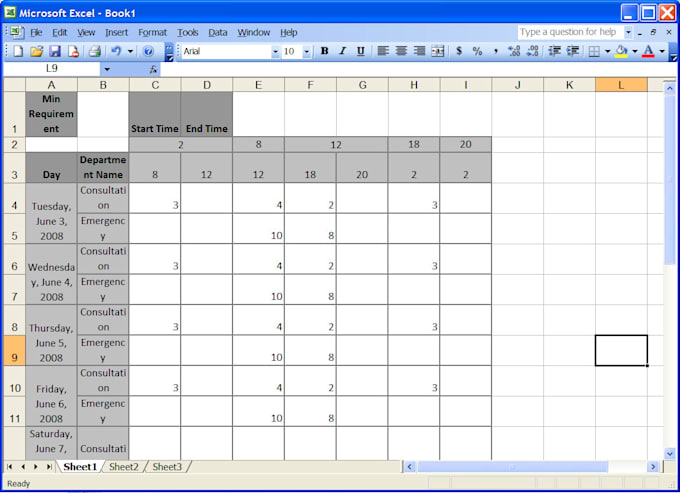Undo the last action
The image size is (680, 493).
coord(116,51)
